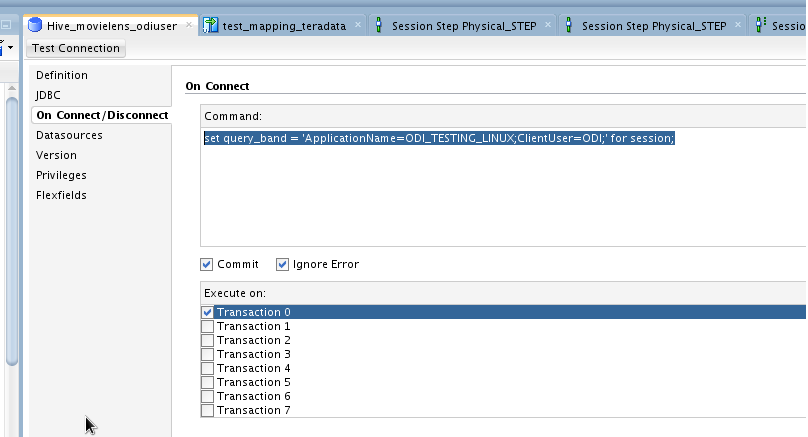Image resolution: width=808 pixels, height=437 pixels.
Task: Close the test_mapping_teradata tab
Action: tap(359, 26)
